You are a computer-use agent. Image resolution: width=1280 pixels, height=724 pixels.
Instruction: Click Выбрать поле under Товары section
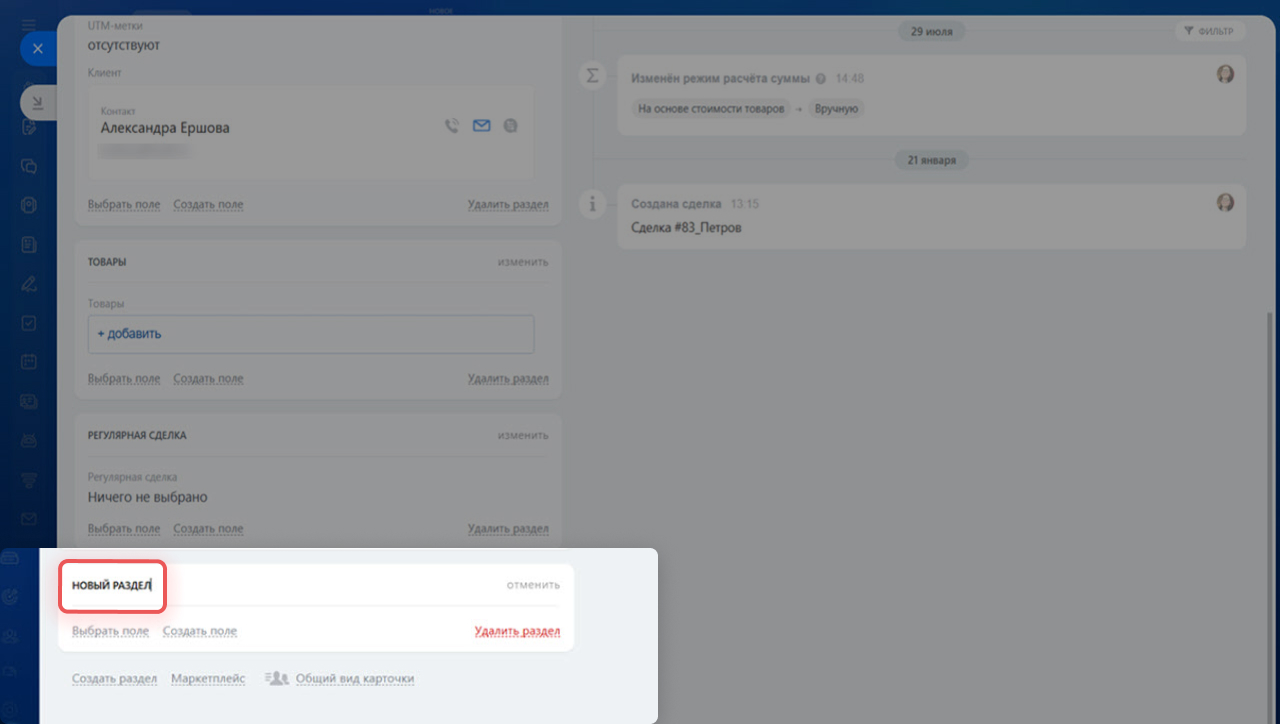[x=124, y=379]
